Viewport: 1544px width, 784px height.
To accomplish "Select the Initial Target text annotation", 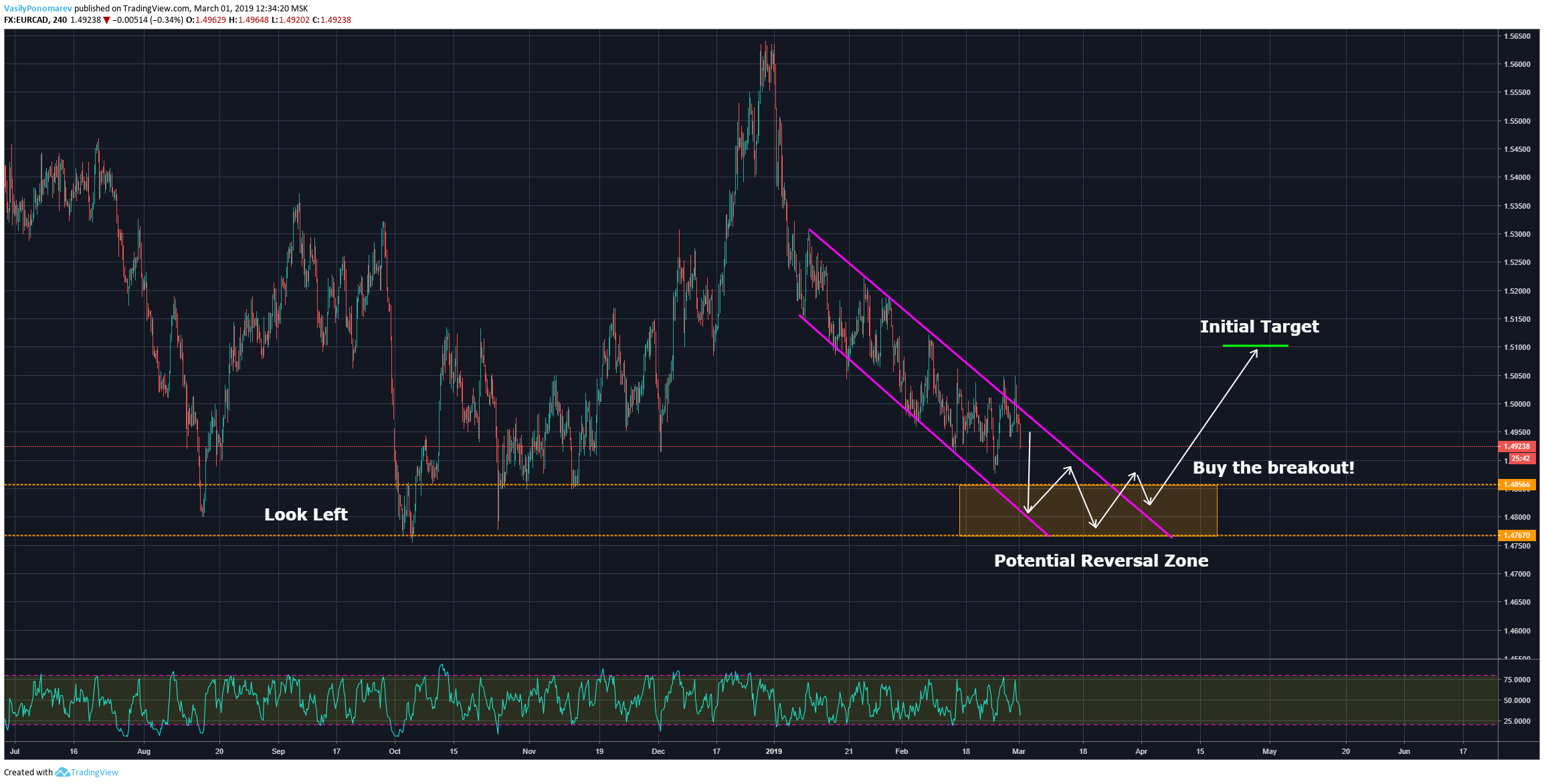I will click(x=1259, y=326).
